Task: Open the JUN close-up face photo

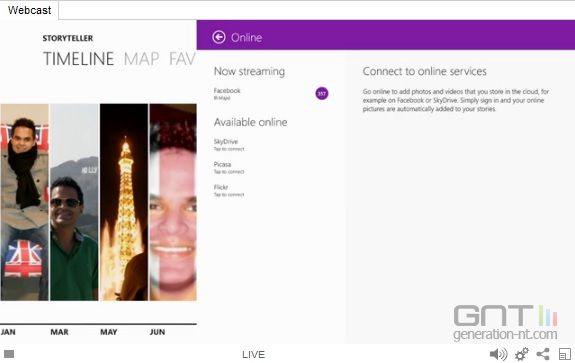Action: pos(173,202)
